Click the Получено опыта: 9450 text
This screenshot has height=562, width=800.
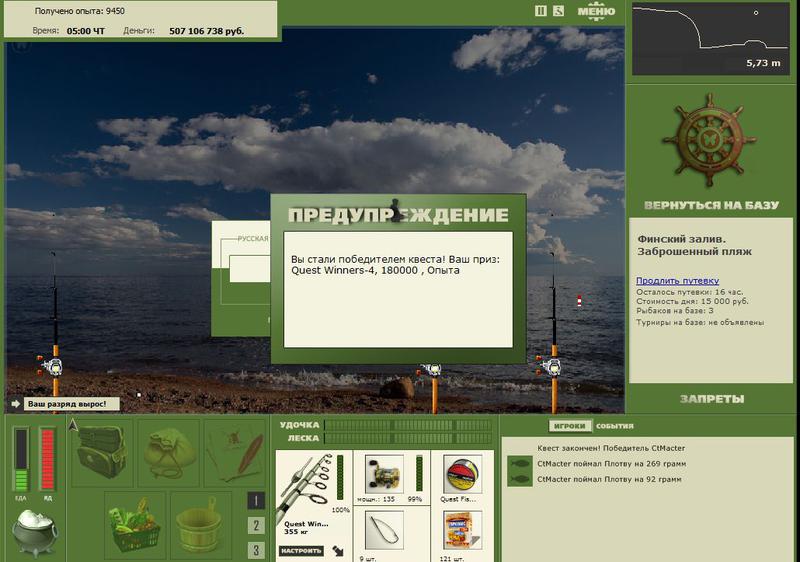[80, 11]
